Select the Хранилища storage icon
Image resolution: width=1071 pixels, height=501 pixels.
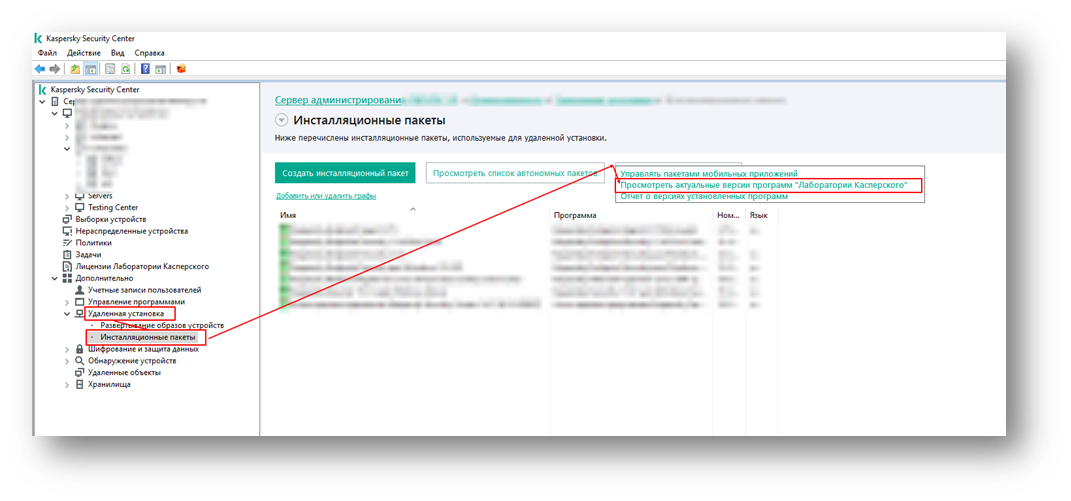79,384
